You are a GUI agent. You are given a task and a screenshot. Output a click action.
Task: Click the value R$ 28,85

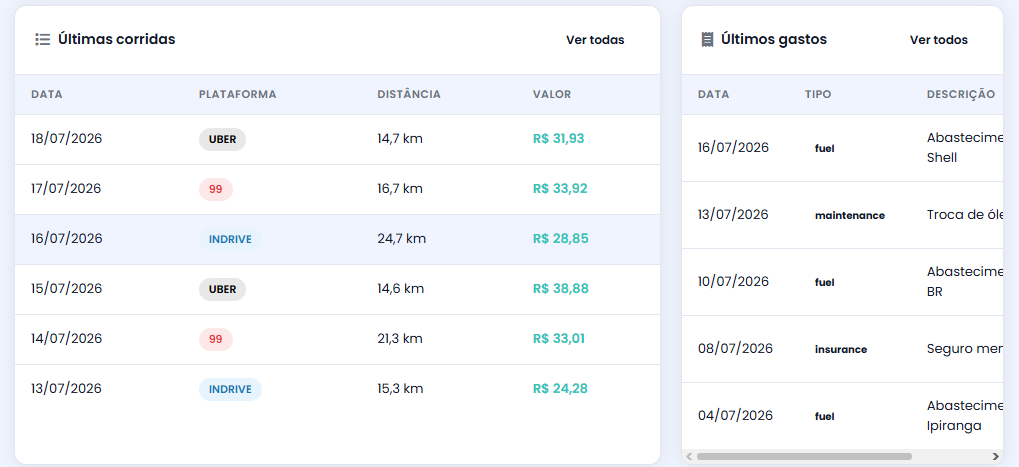click(560, 238)
